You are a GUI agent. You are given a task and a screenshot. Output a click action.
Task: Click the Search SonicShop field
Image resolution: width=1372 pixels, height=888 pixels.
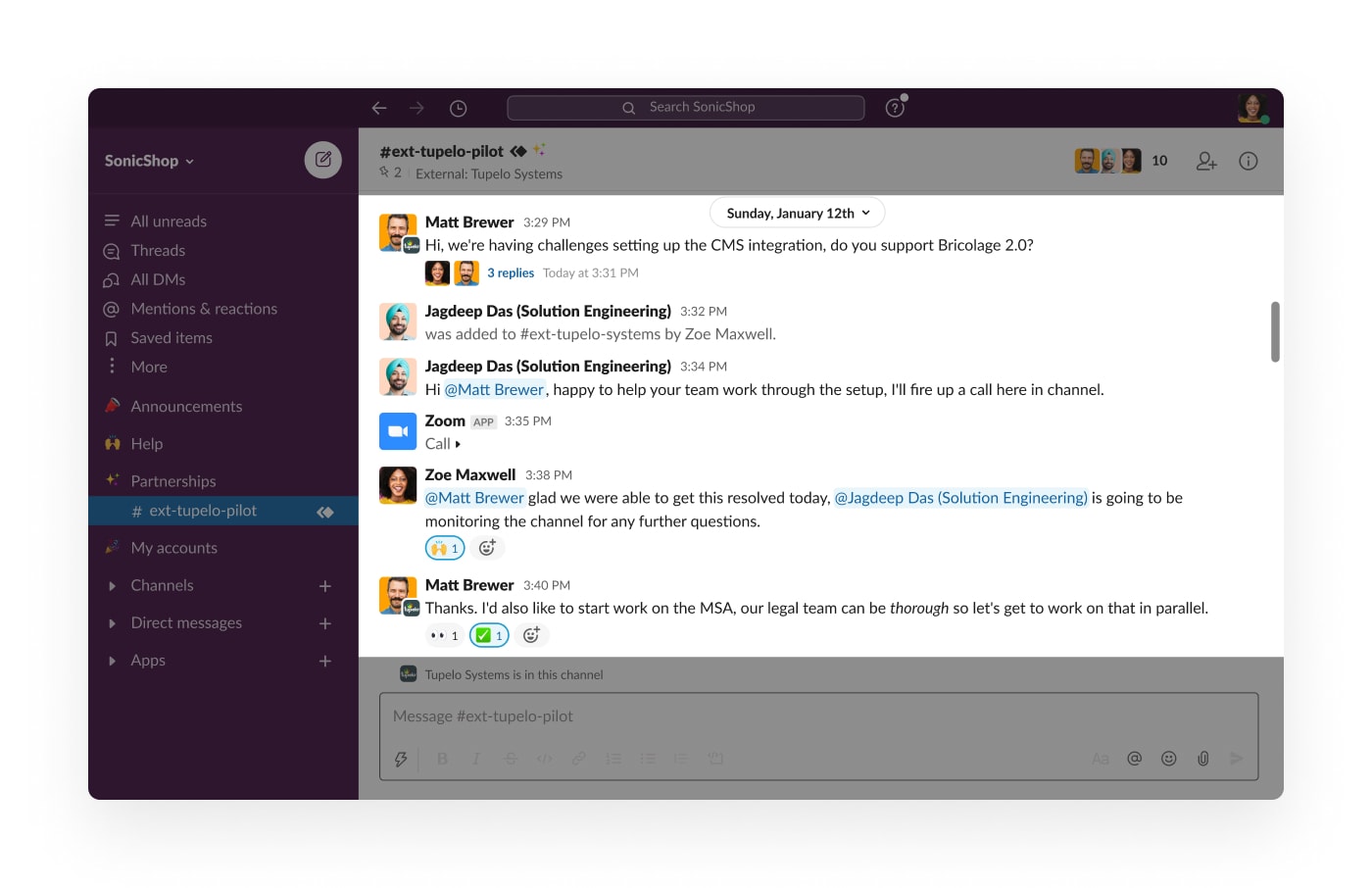686,107
